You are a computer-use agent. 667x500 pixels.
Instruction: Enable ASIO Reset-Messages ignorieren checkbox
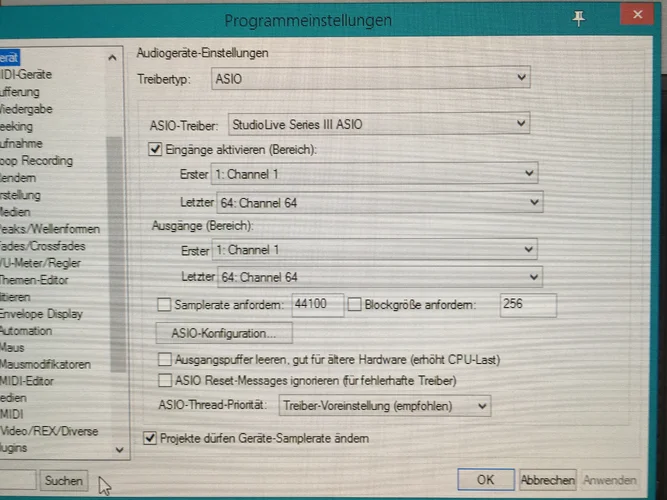165,380
